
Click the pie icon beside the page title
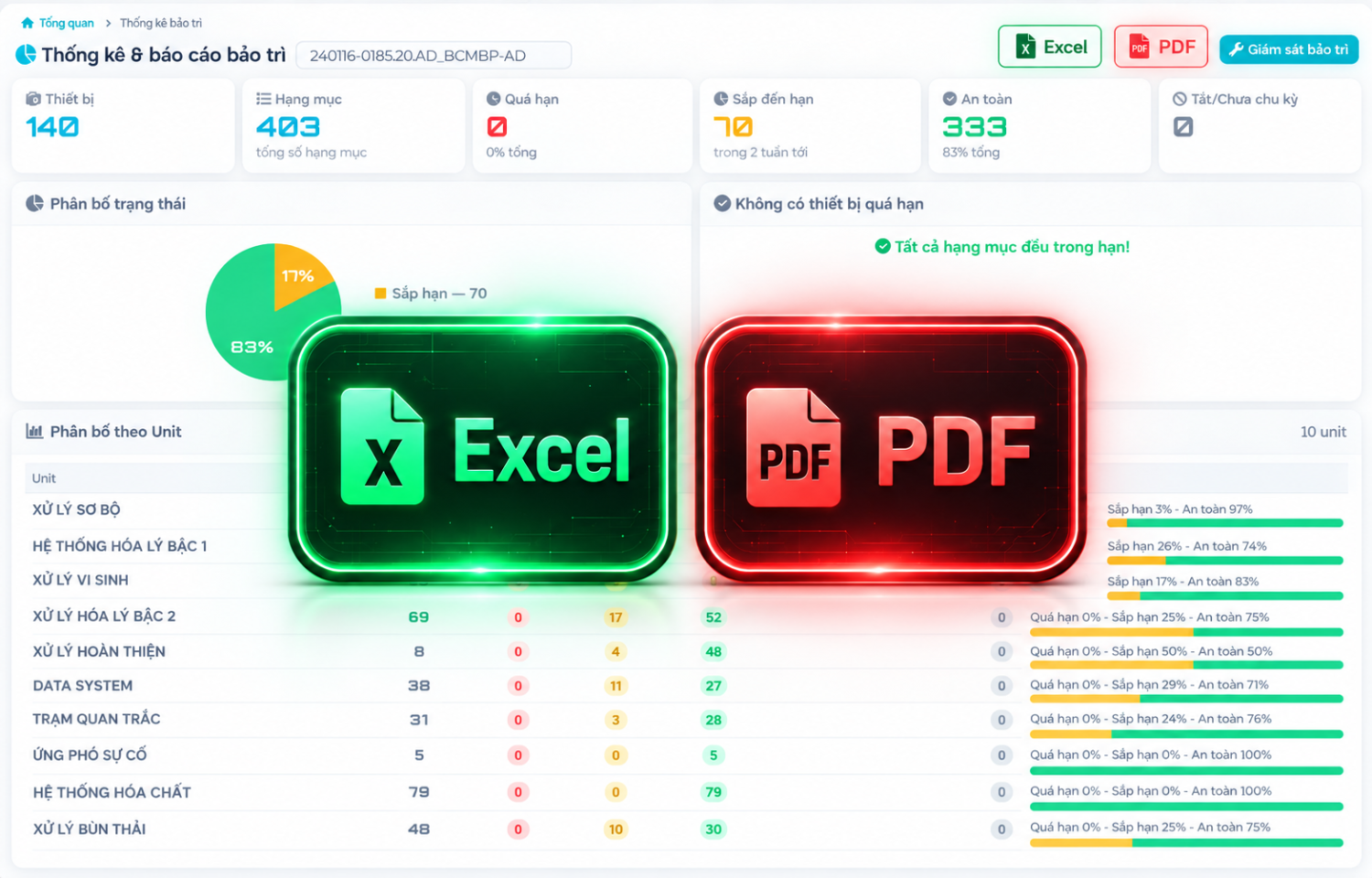coord(26,55)
